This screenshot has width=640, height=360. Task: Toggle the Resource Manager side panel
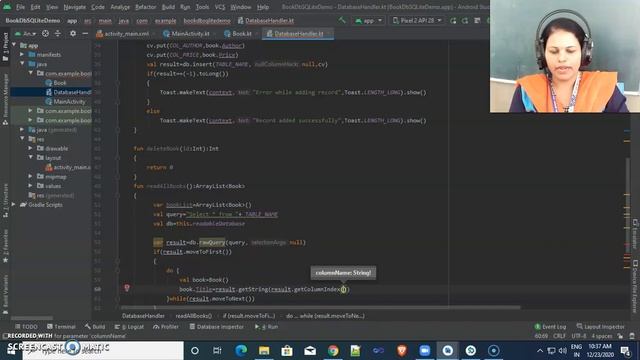(5, 99)
